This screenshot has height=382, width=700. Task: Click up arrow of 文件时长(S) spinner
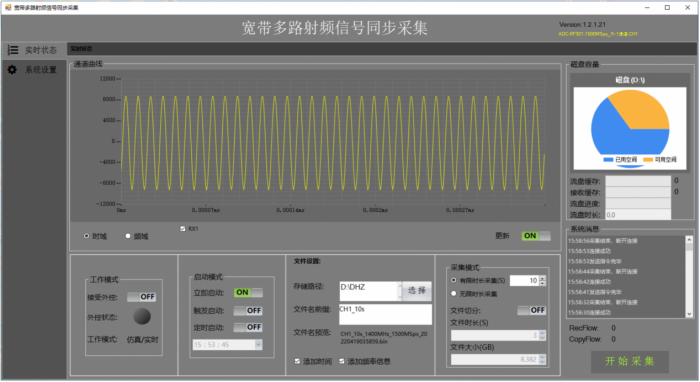point(542,333)
